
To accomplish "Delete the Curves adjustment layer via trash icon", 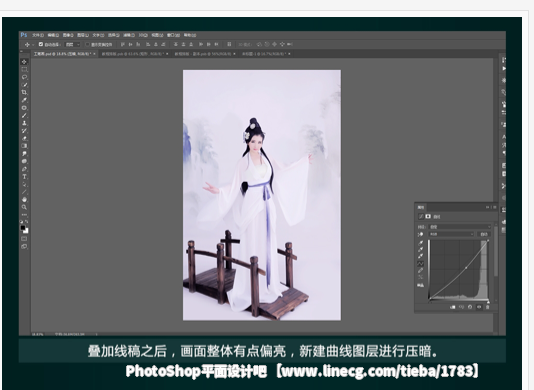I will coord(487,307).
